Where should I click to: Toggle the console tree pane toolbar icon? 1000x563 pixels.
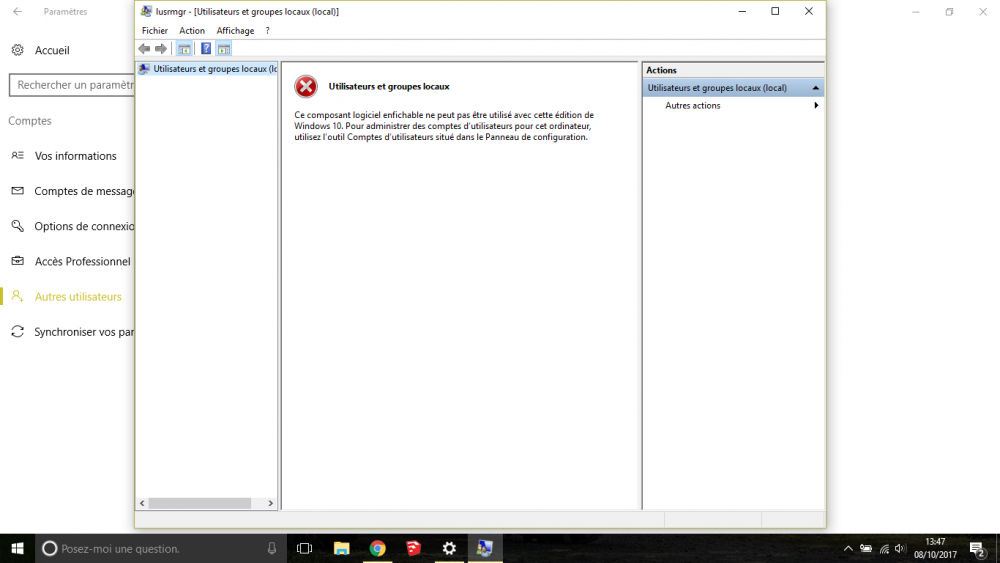(x=184, y=48)
